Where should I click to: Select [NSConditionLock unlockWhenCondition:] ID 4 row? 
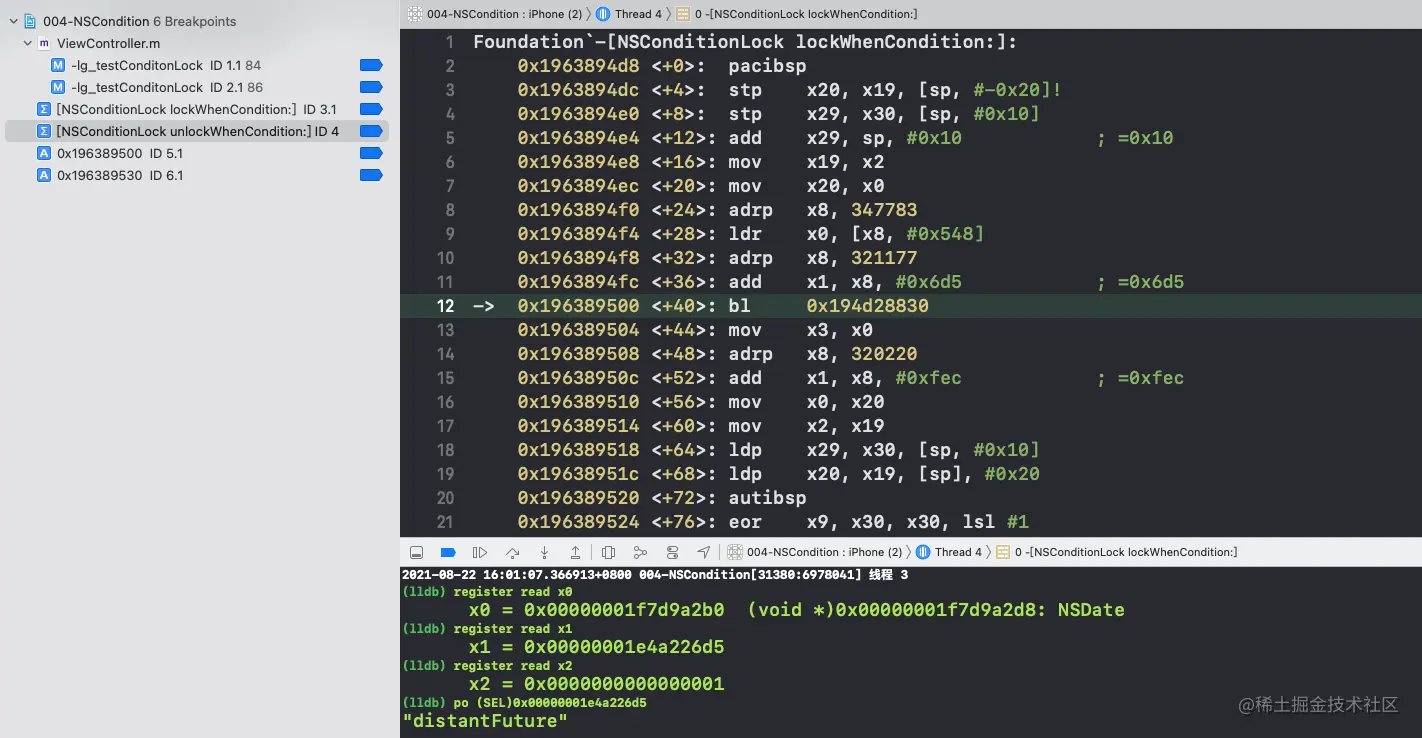pos(197,131)
